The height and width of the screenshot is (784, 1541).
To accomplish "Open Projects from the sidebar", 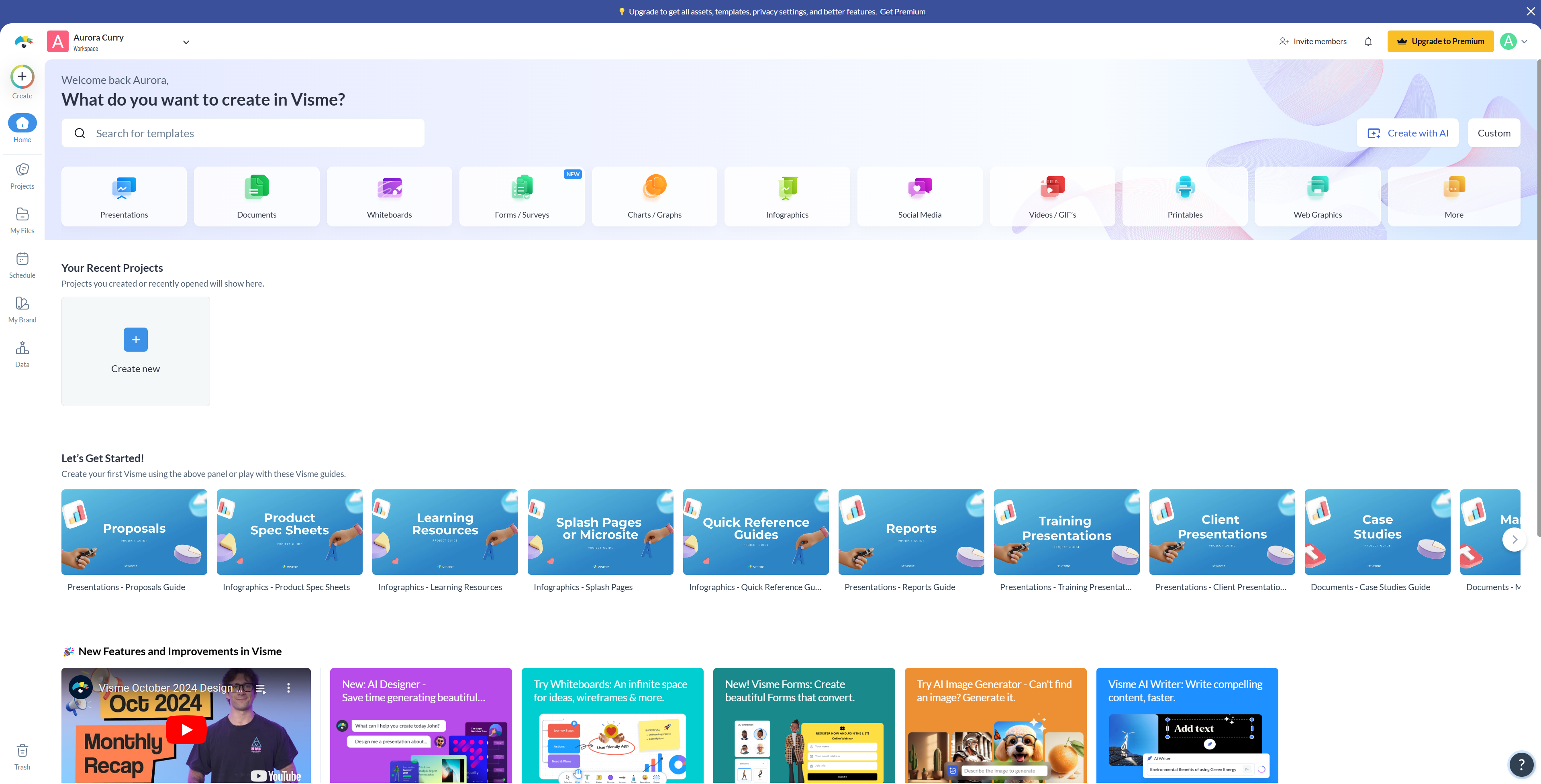I will [x=22, y=176].
